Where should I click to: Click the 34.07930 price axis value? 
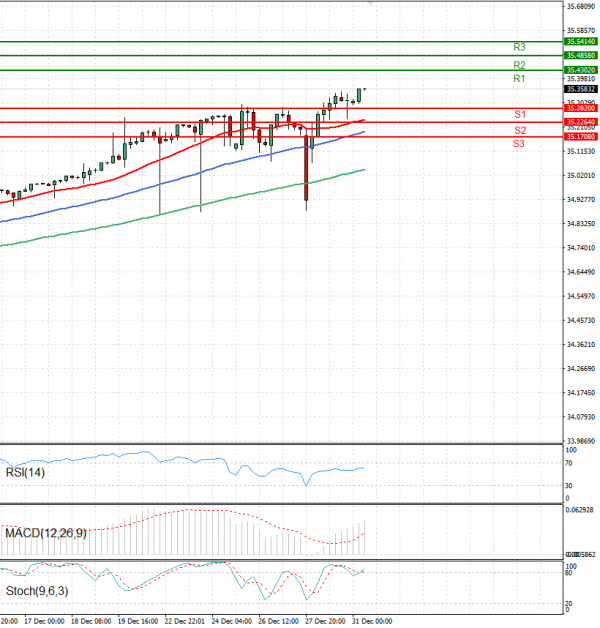pyautogui.click(x=581, y=417)
